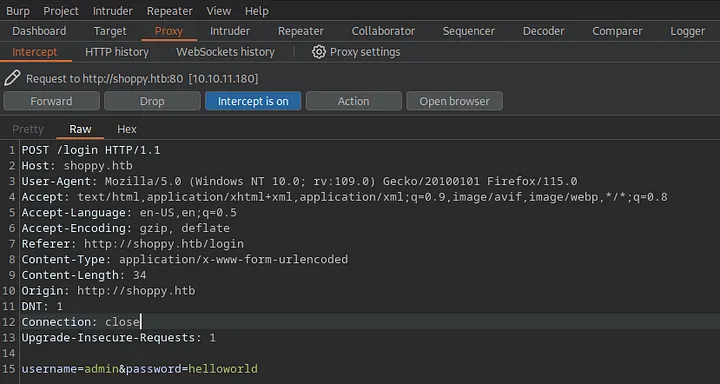720x384 pixels.
Task: Open the View menu
Action: pos(219,11)
